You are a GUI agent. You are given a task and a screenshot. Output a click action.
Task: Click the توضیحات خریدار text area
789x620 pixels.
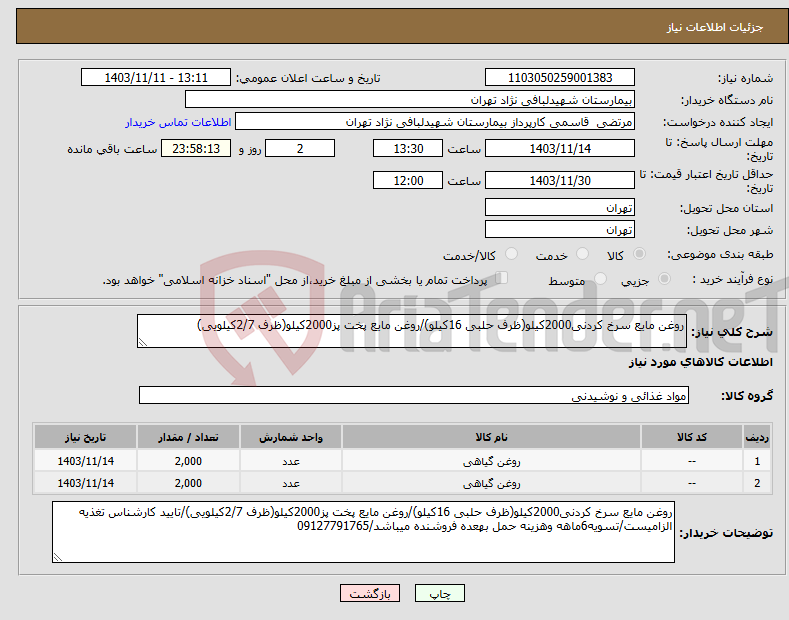click(363, 532)
